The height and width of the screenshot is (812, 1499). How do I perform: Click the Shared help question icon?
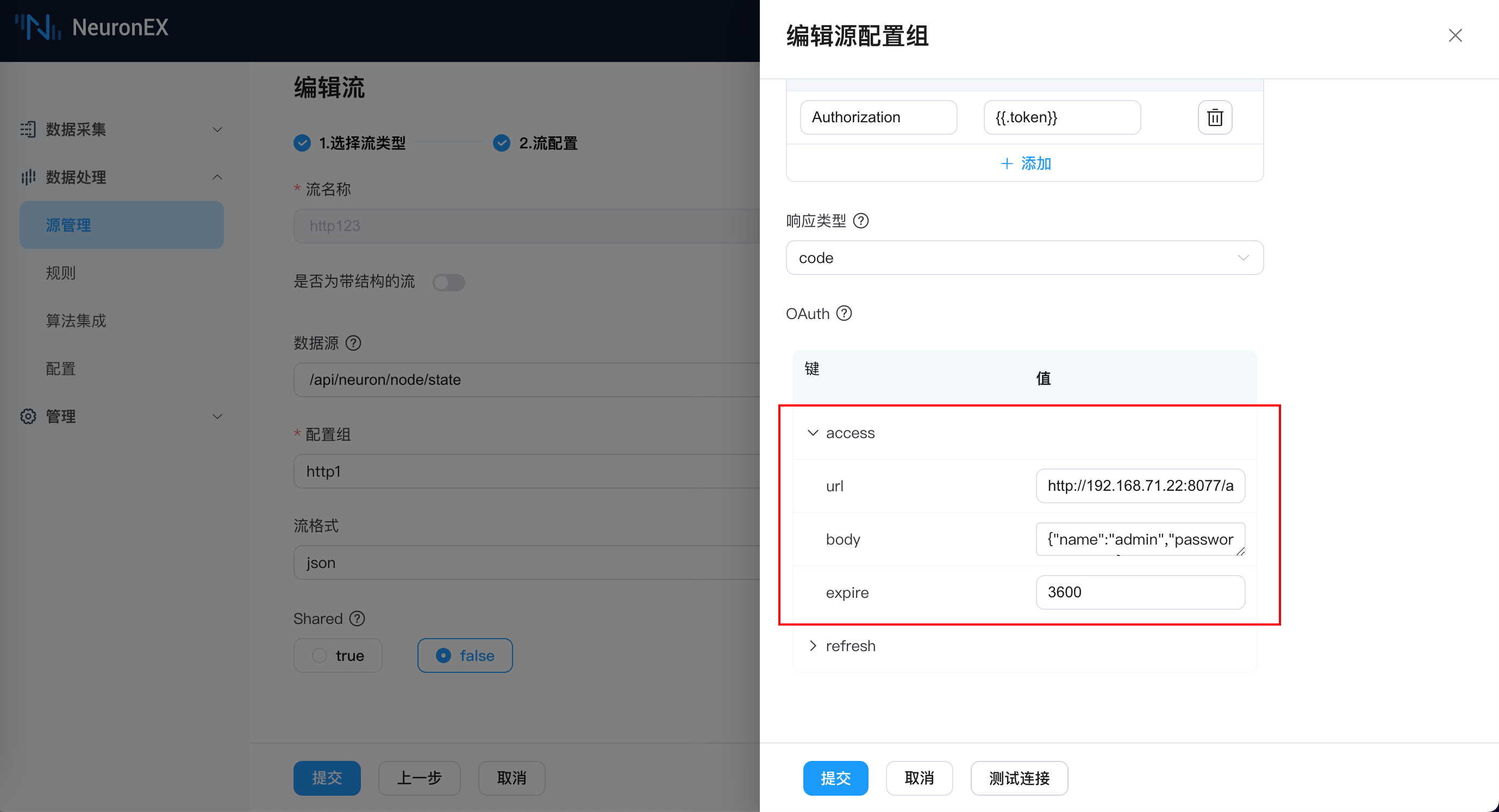357,619
